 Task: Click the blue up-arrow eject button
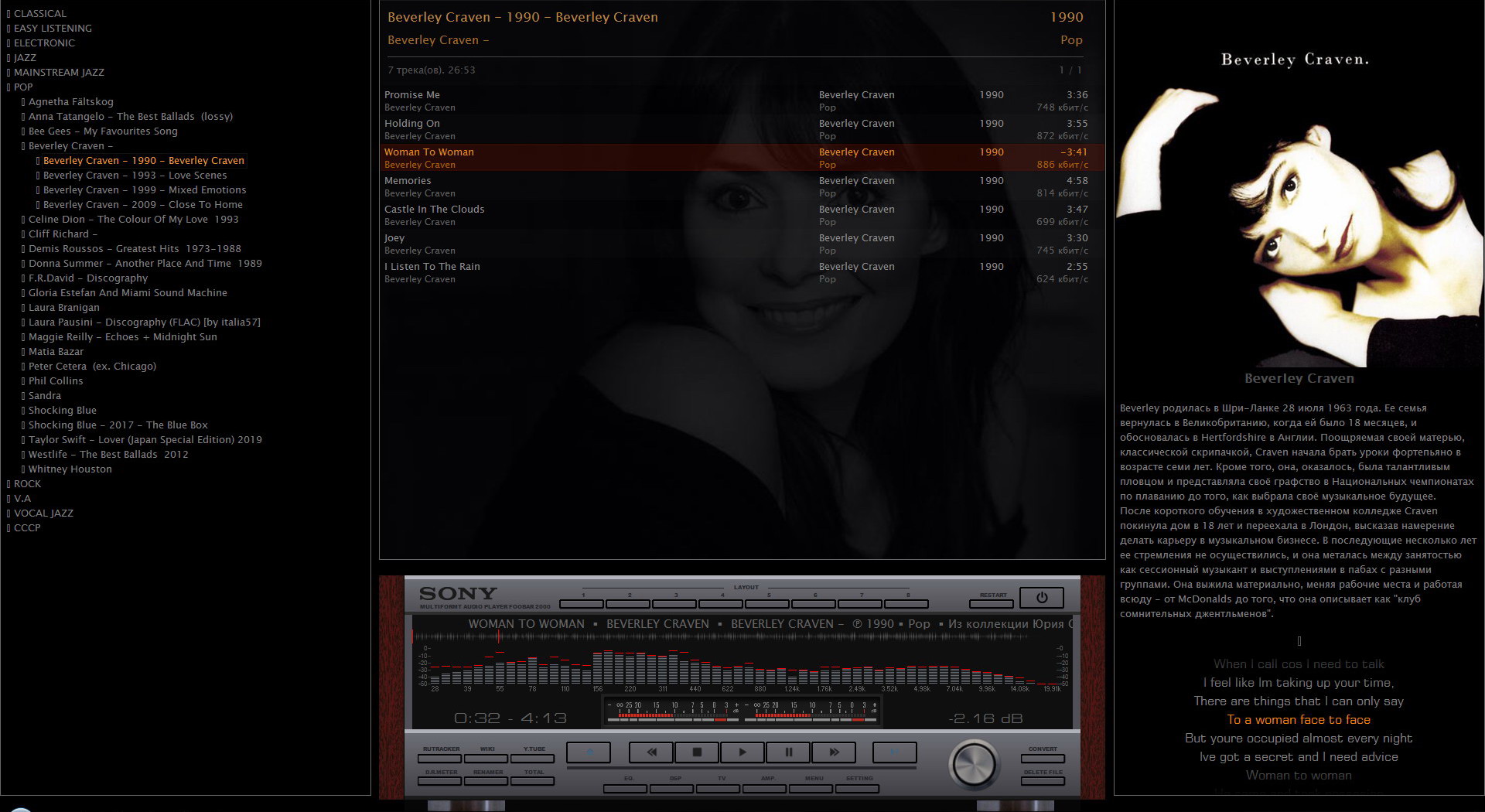point(589,752)
